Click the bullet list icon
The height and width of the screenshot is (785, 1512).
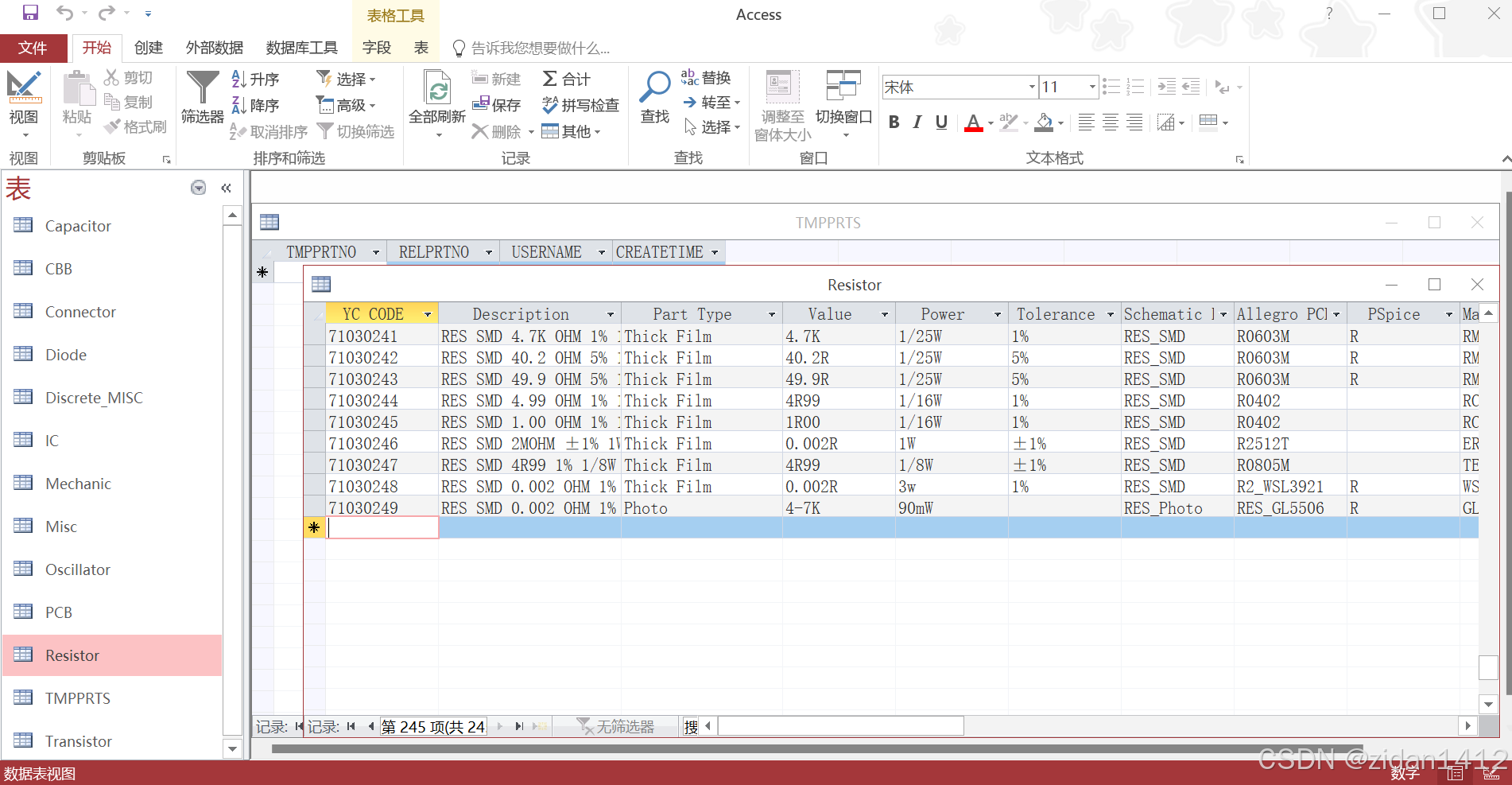pyautogui.click(x=1111, y=87)
